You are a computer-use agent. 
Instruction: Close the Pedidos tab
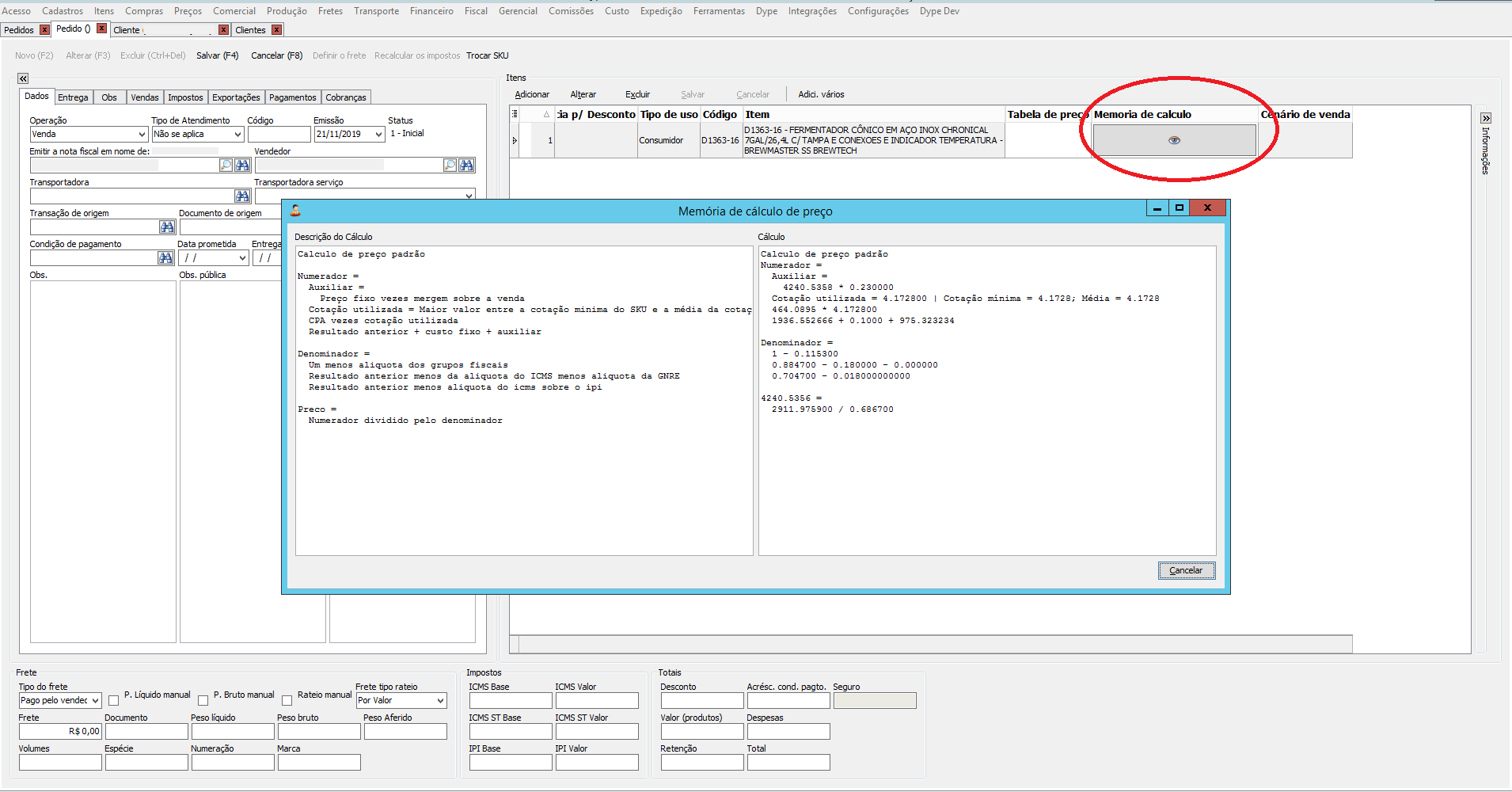[44, 30]
